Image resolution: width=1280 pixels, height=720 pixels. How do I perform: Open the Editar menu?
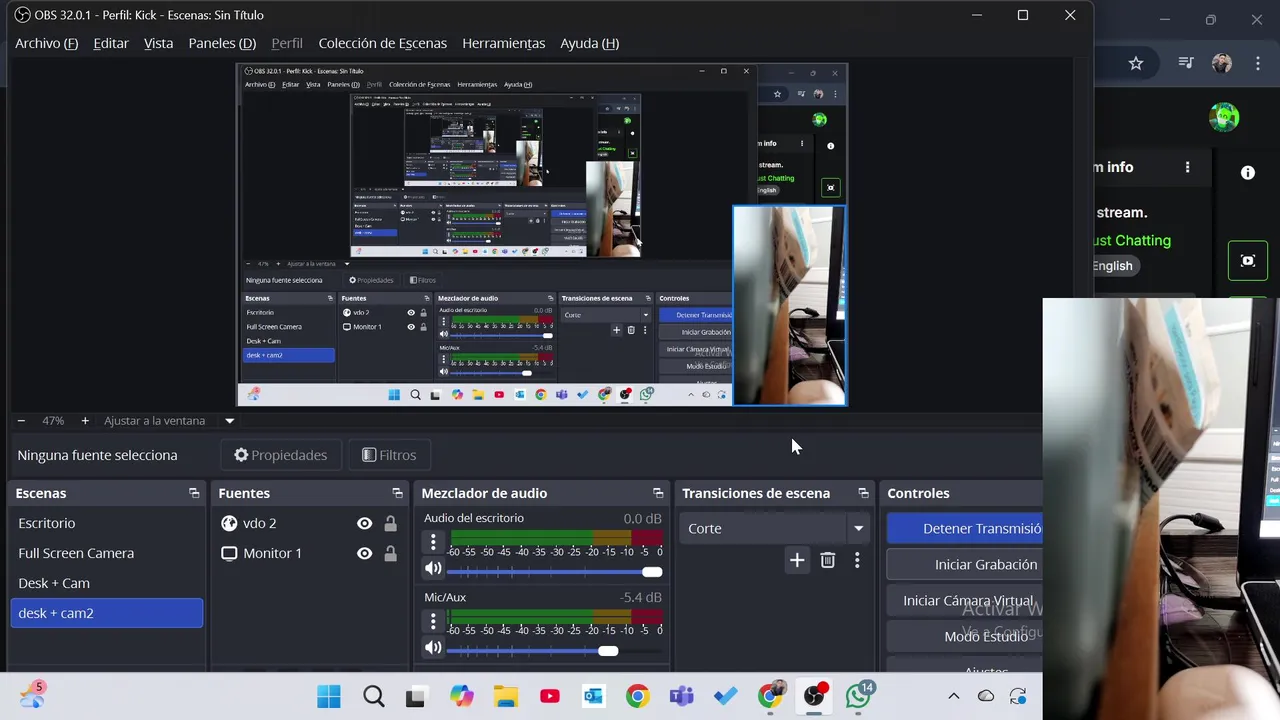tap(111, 43)
